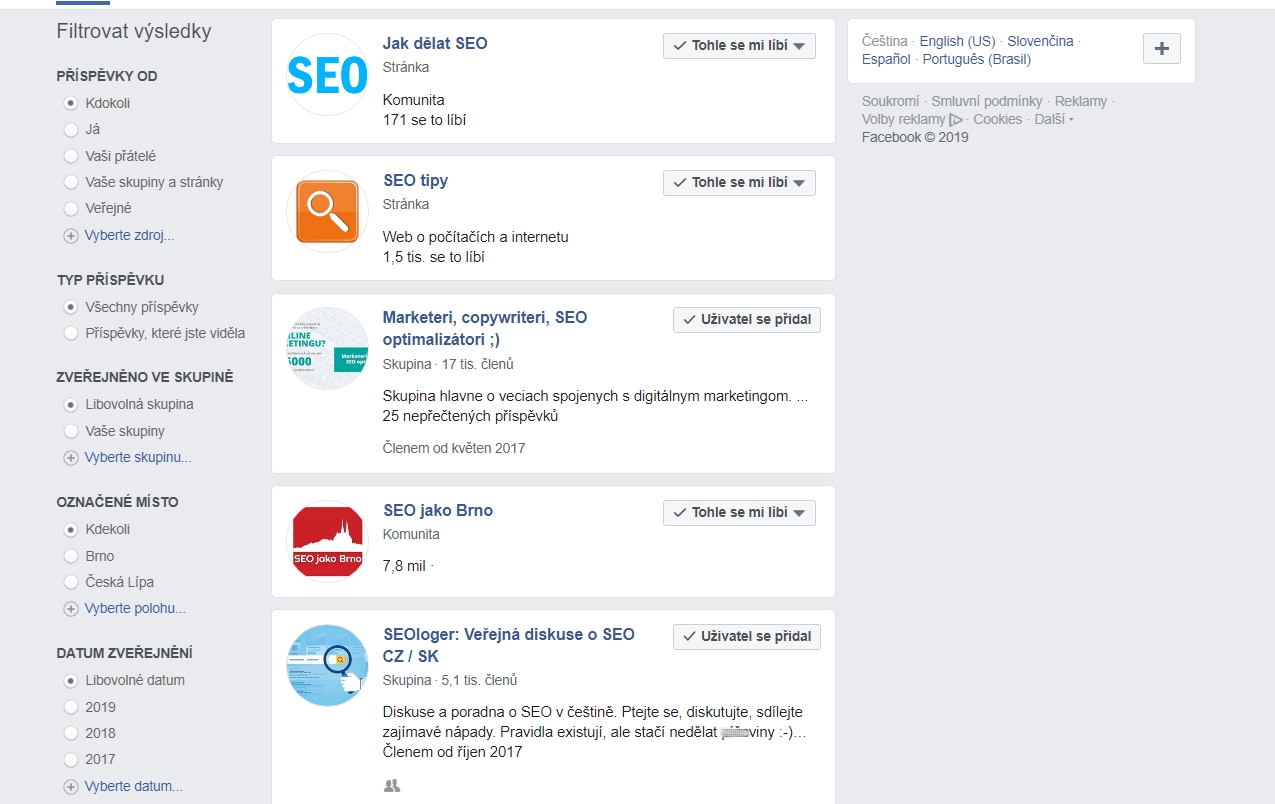Click the red SEO jako Brno logo

(x=328, y=541)
